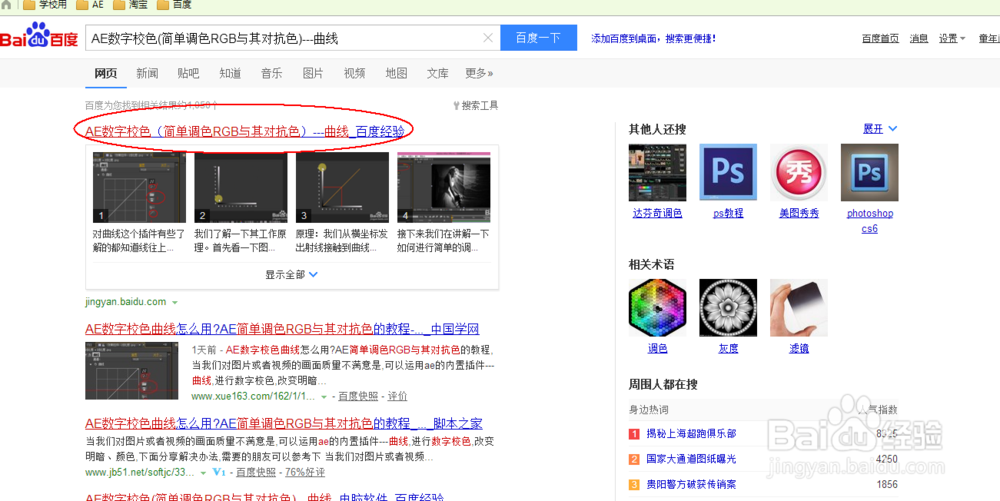This screenshot has width=1000, height=501.
Task: Open the 达芬奇调色 thumbnail image
Action: (657, 172)
